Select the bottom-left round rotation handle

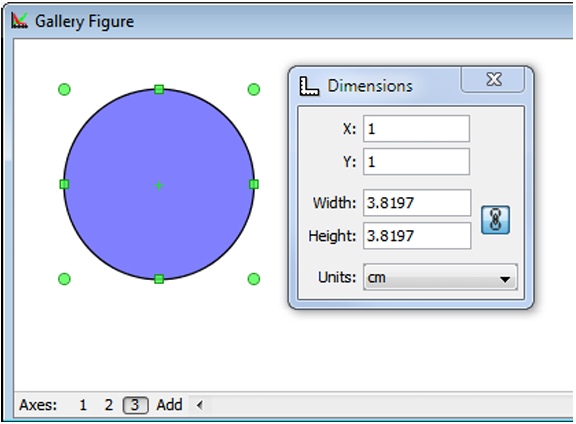64,279
